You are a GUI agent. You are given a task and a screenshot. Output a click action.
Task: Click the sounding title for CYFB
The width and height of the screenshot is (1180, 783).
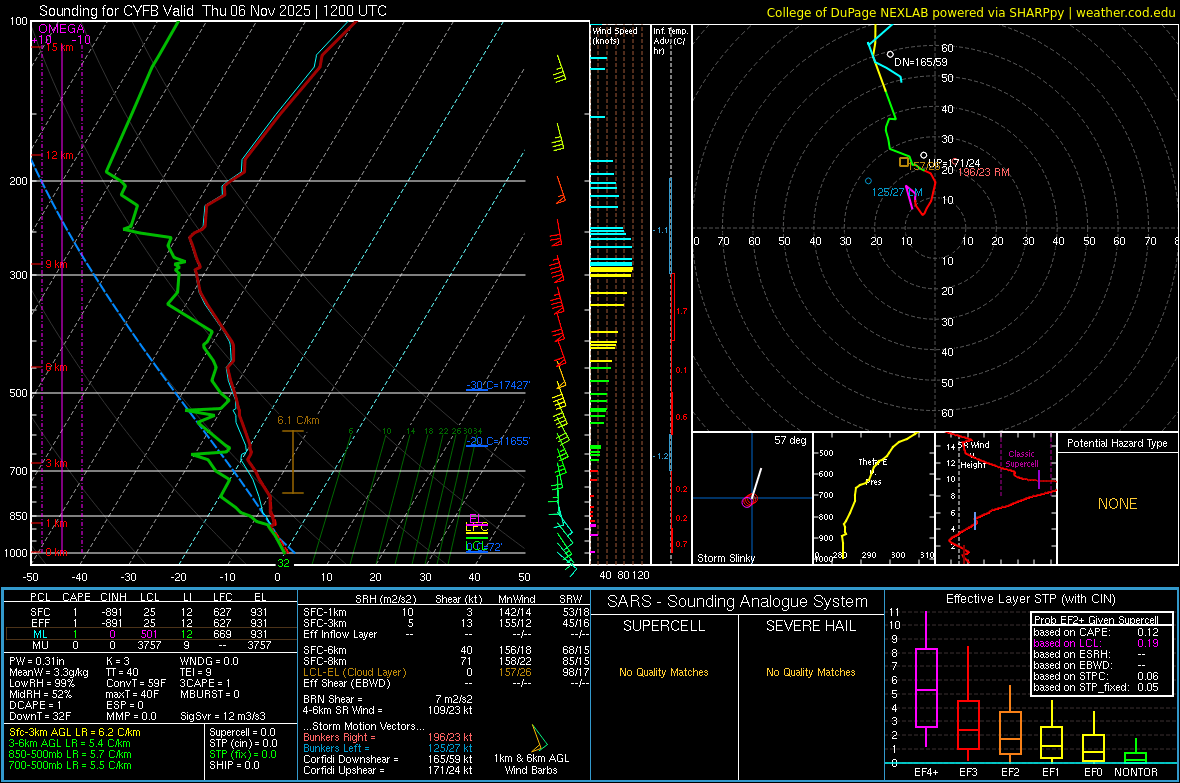(x=212, y=11)
